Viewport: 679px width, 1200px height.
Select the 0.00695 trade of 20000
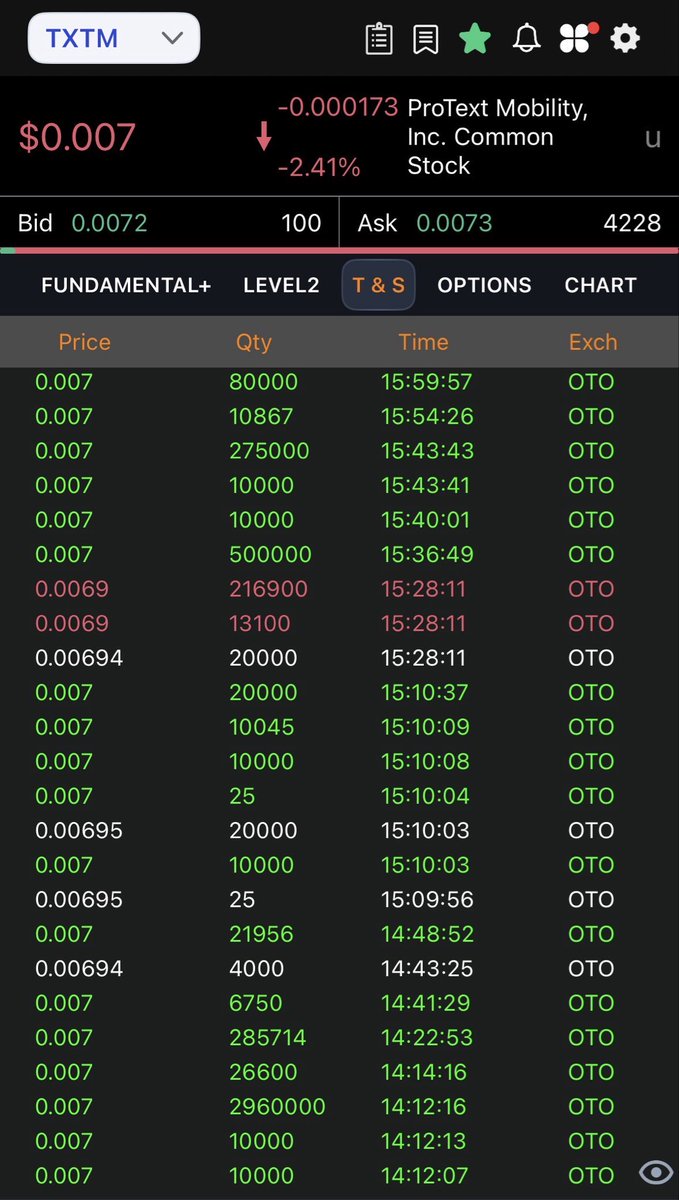pos(339,830)
